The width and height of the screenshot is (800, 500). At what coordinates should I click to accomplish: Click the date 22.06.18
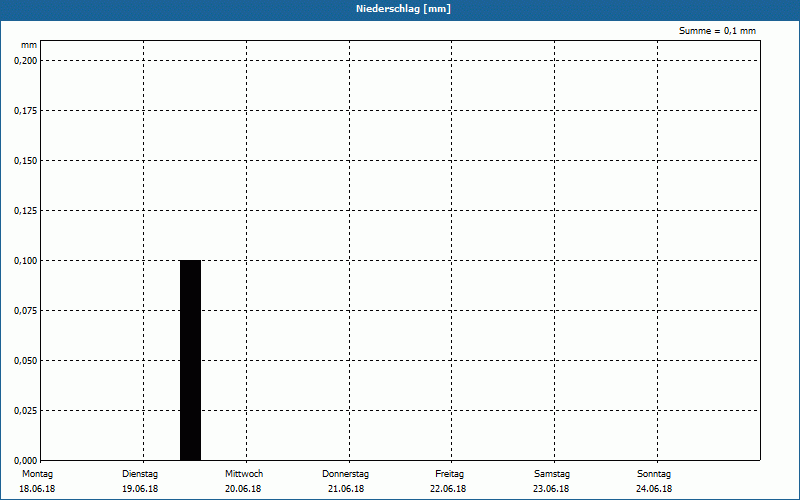(448, 489)
